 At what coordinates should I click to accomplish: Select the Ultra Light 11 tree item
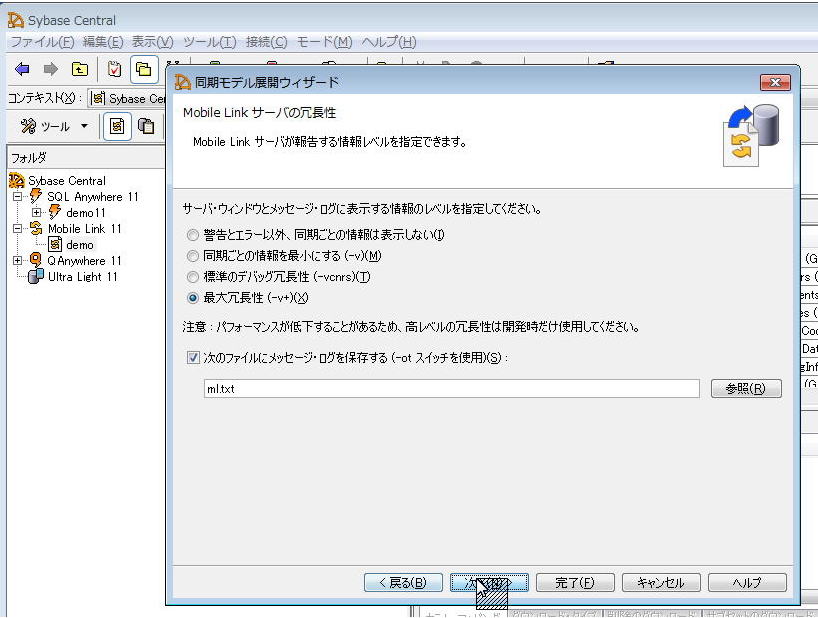(82, 277)
